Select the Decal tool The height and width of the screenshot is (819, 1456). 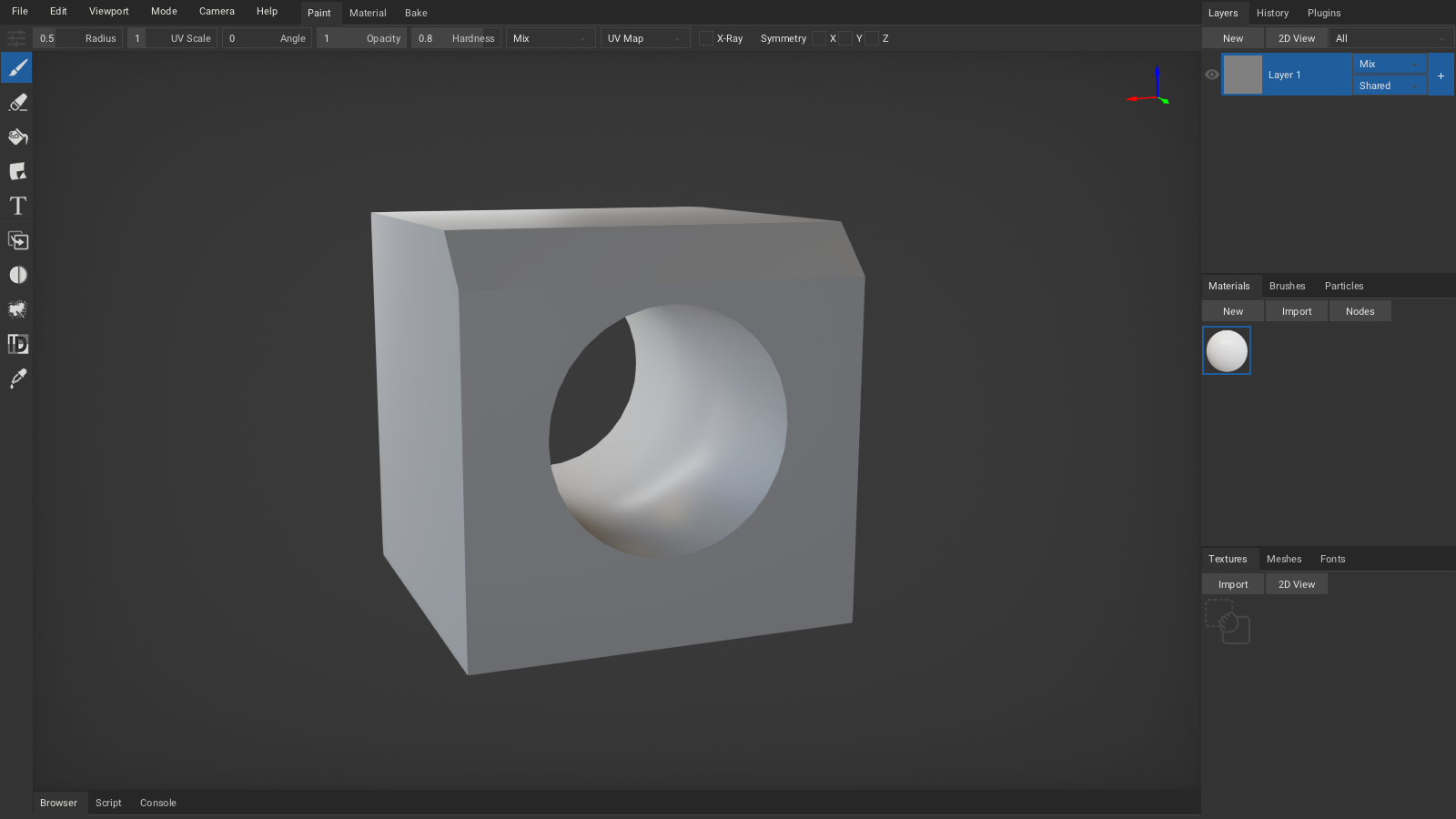coord(17,172)
